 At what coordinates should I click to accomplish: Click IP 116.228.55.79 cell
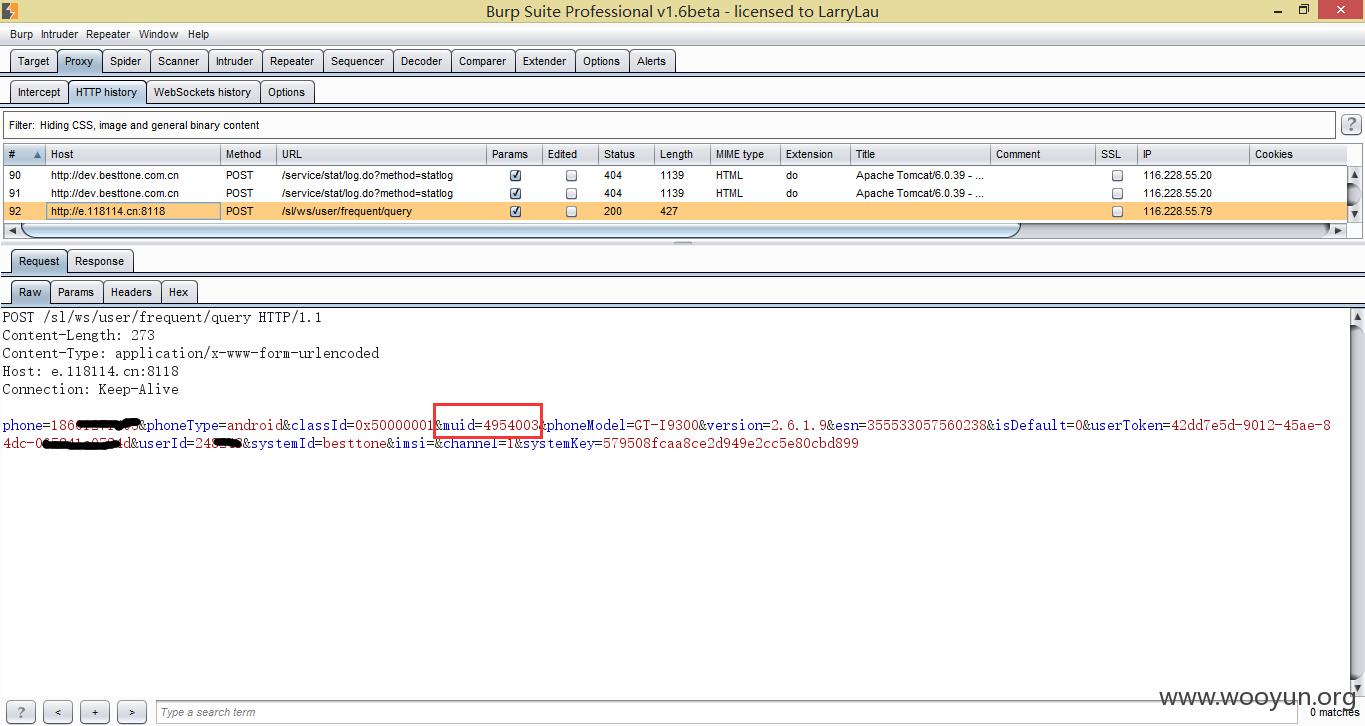pos(1193,211)
